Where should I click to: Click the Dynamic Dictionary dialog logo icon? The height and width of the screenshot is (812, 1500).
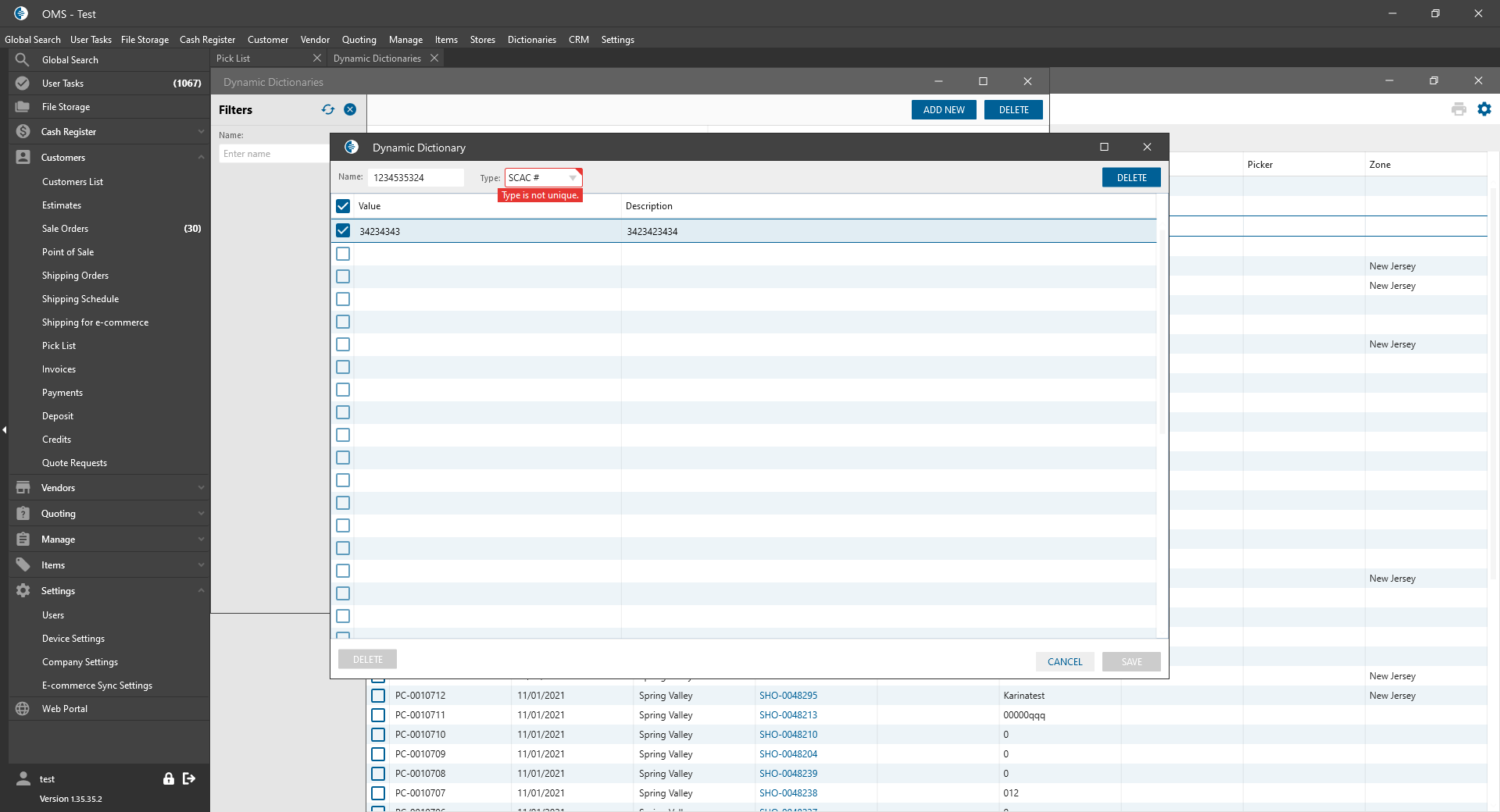pyautogui.click(x=352, y=147)
